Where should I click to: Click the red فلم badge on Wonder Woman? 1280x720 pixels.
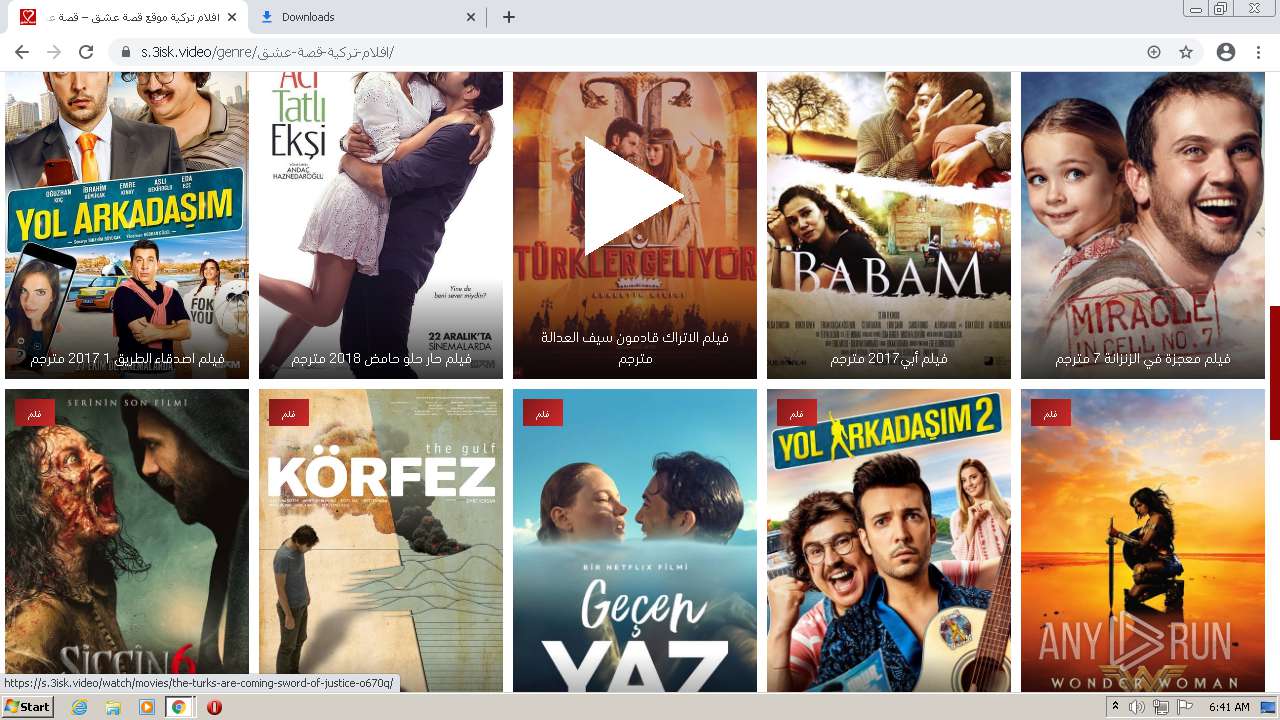[x=1051, y=413]
